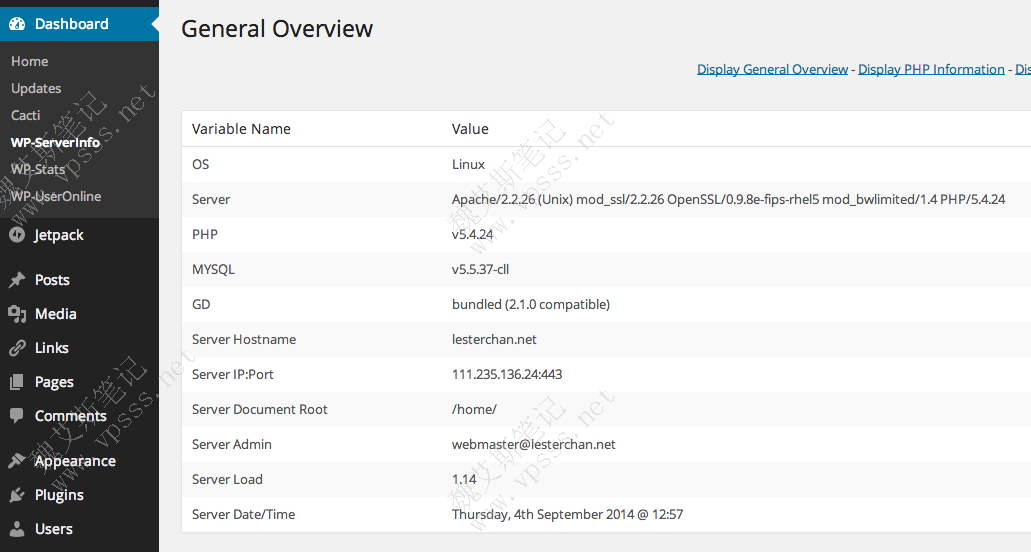The image size is (1031, 552).
Task: Click the Comments bubble icon
Action: coord(17,416)
